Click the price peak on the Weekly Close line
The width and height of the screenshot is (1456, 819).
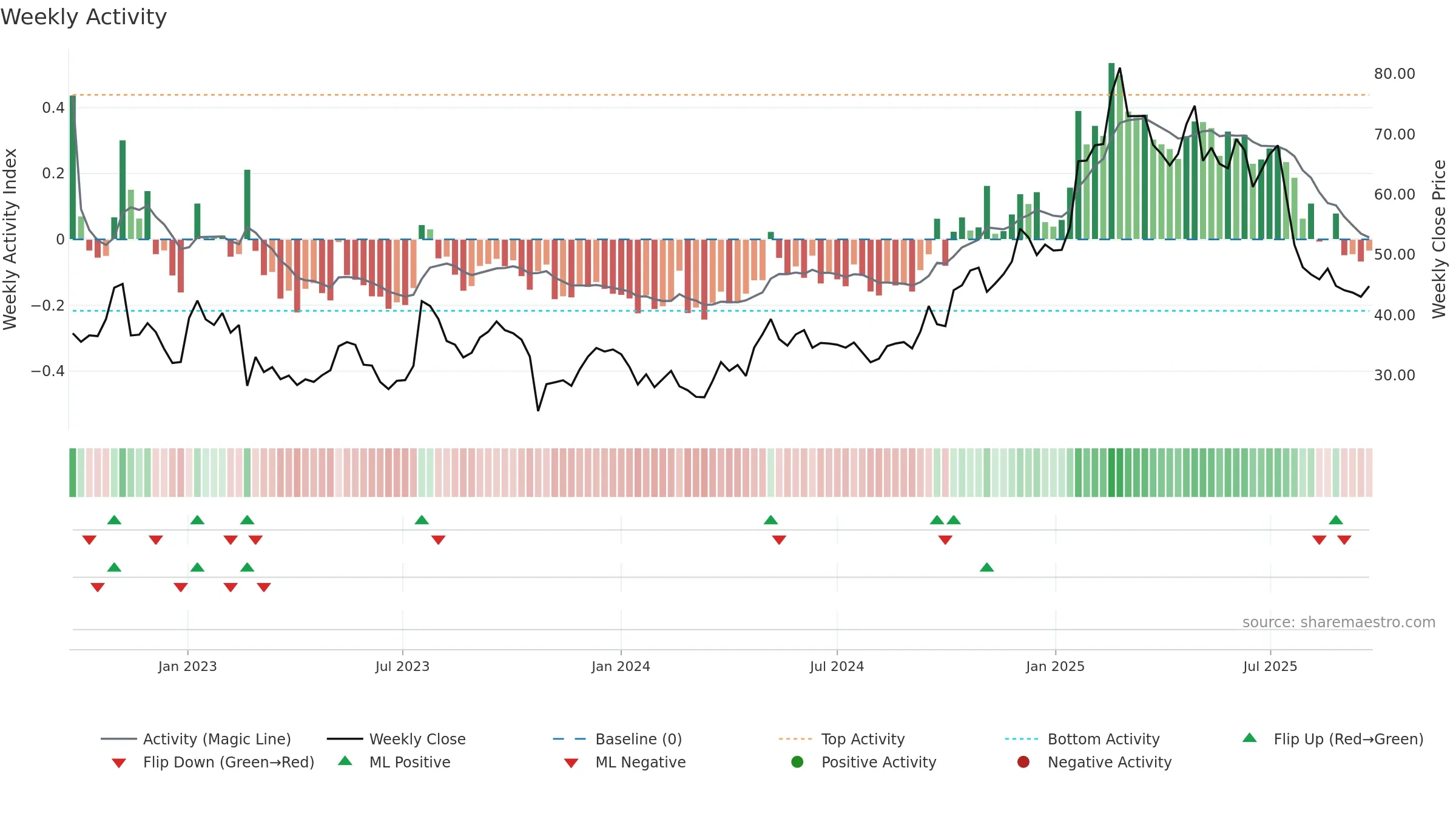click(x=1119, y=69)
